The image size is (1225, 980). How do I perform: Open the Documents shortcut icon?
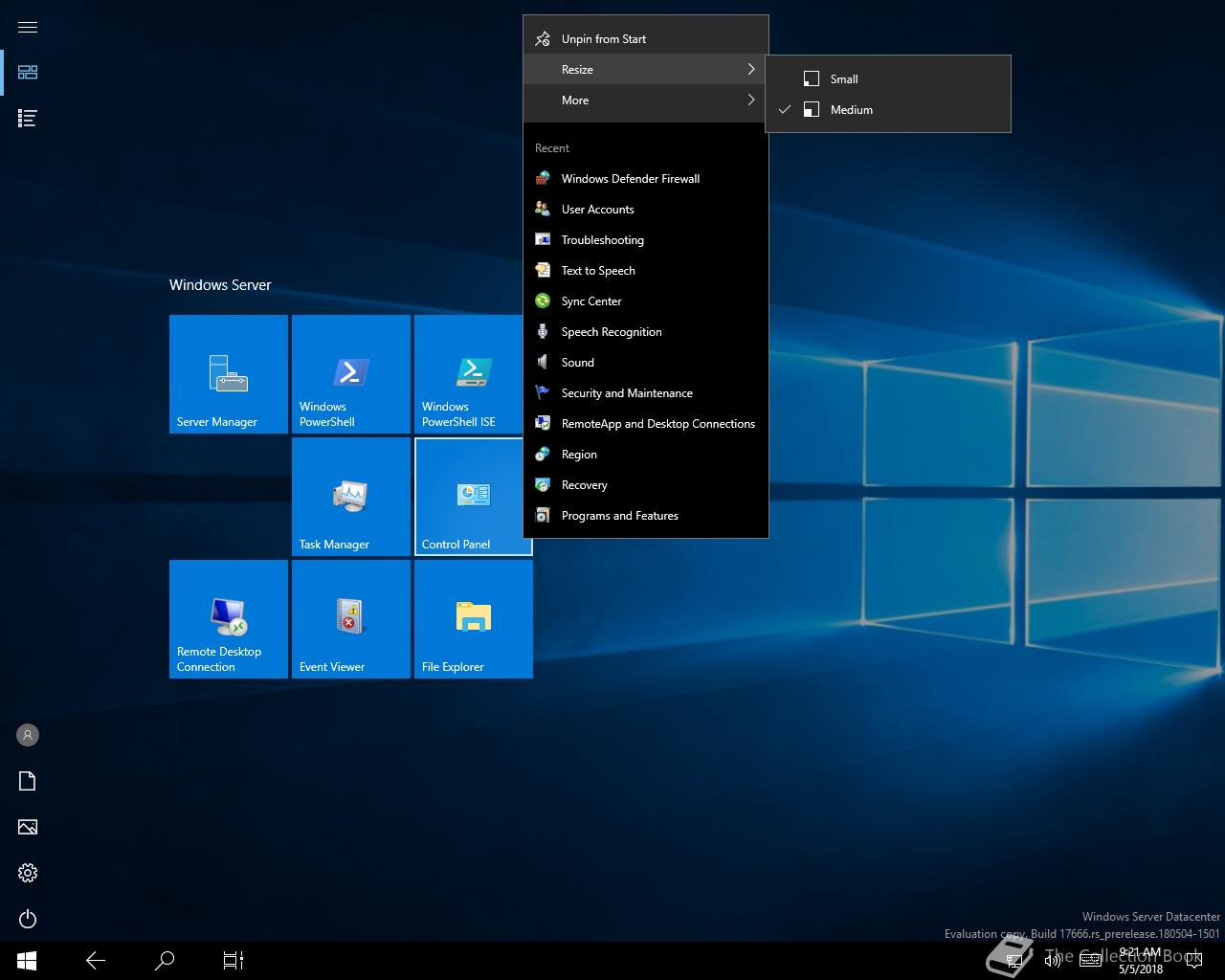pos(28,781)
